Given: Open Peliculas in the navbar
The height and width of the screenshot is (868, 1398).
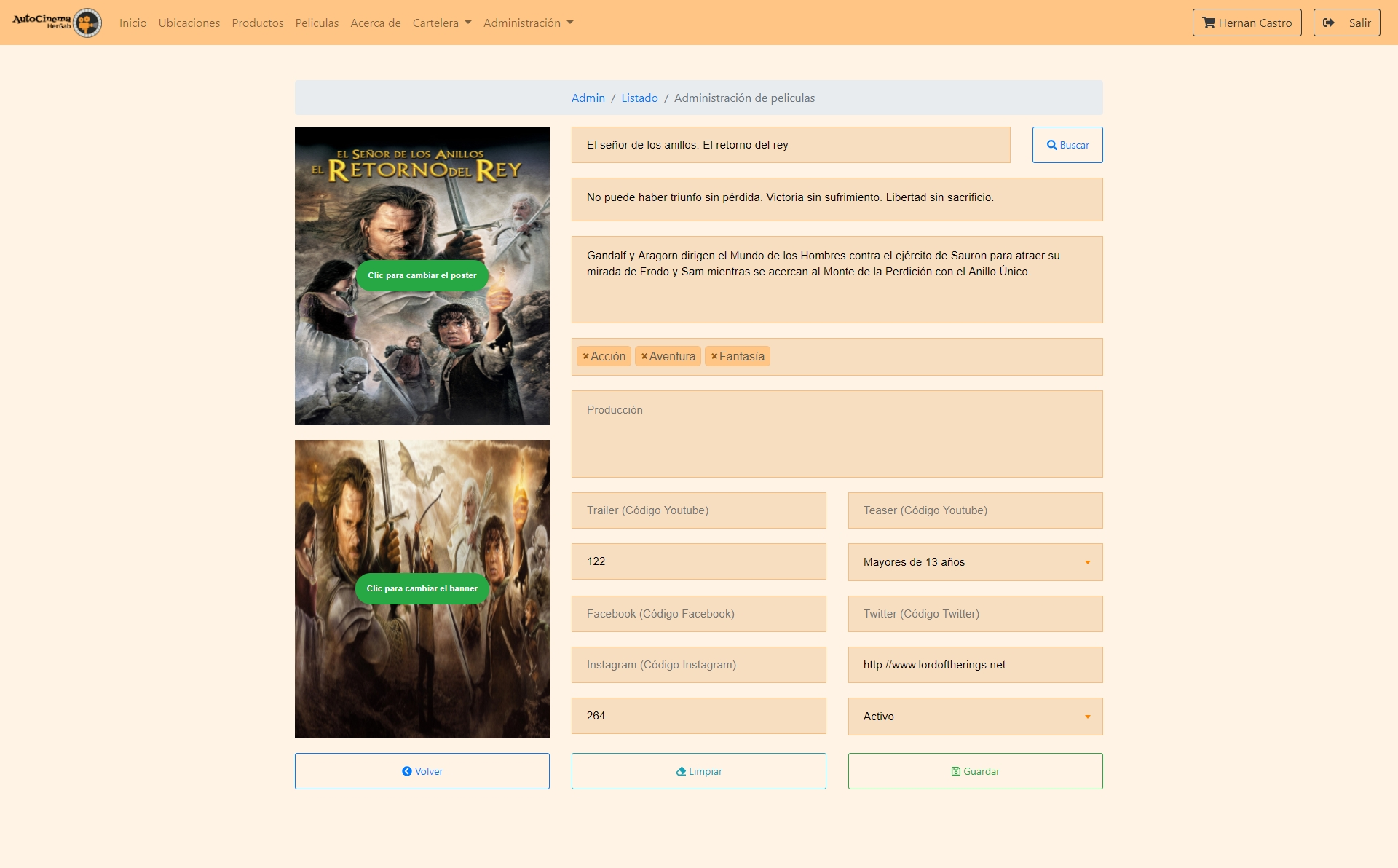Looking at the screenshot, I should (x=317, y=23).
